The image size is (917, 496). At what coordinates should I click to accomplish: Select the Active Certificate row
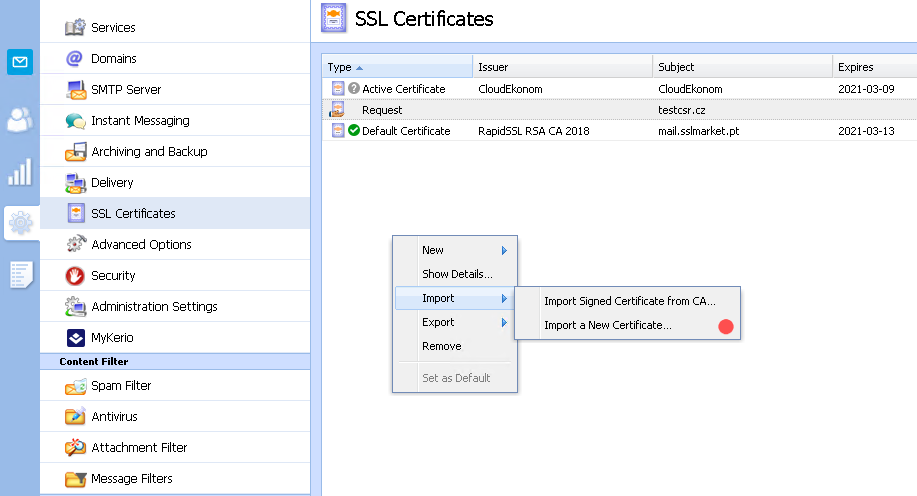(x=620, y=89)
